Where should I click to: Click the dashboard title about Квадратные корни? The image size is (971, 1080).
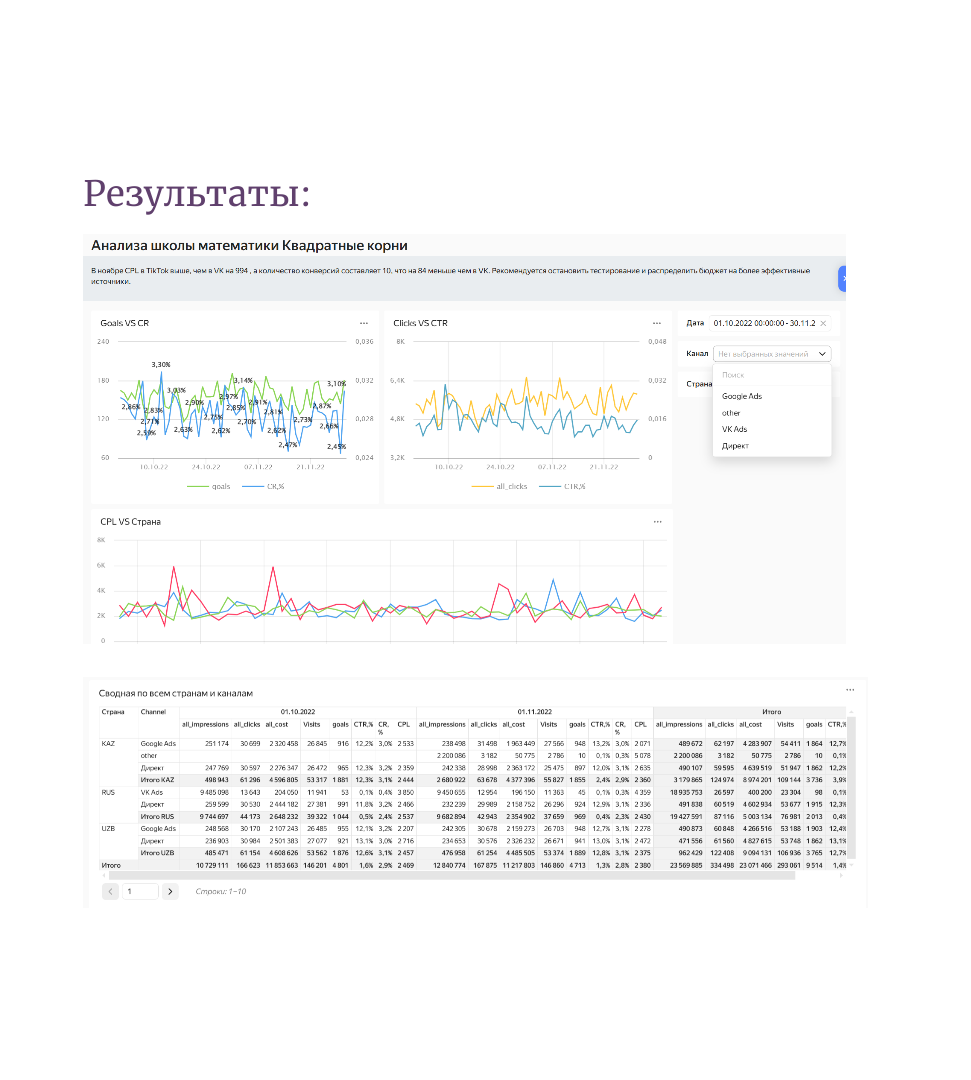click(249, 245)
